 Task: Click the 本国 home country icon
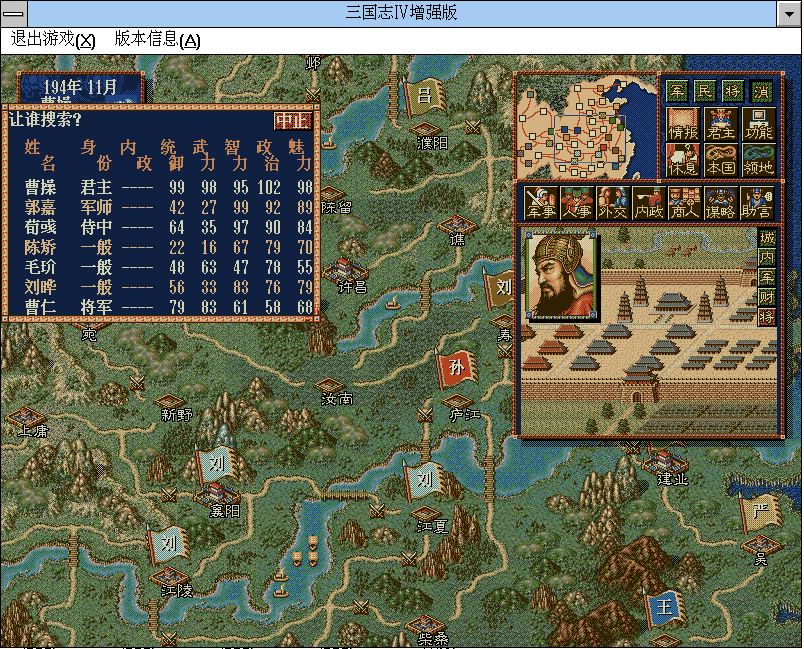pyautogui.click(x=721, y=159)
